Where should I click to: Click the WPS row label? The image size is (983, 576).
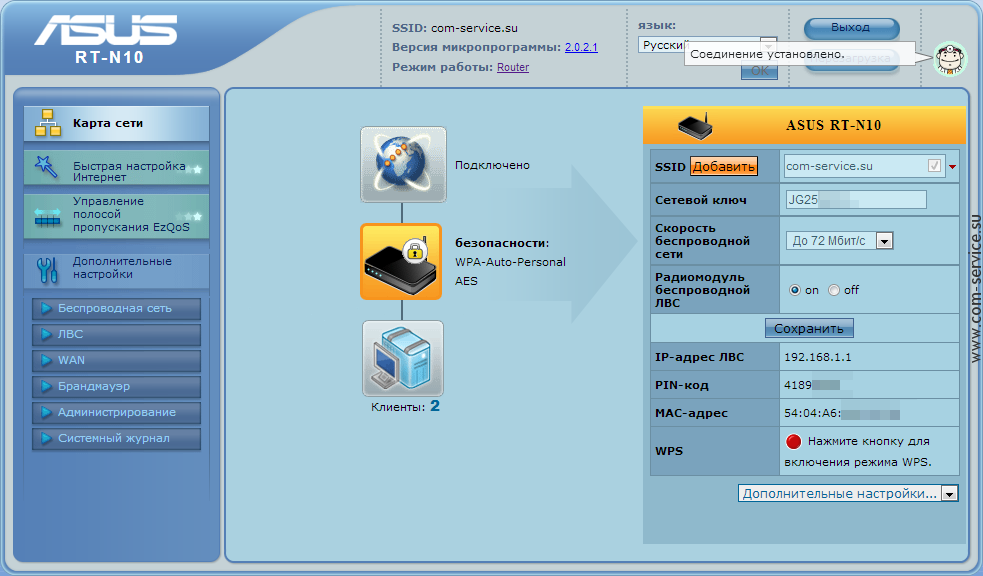669,451
